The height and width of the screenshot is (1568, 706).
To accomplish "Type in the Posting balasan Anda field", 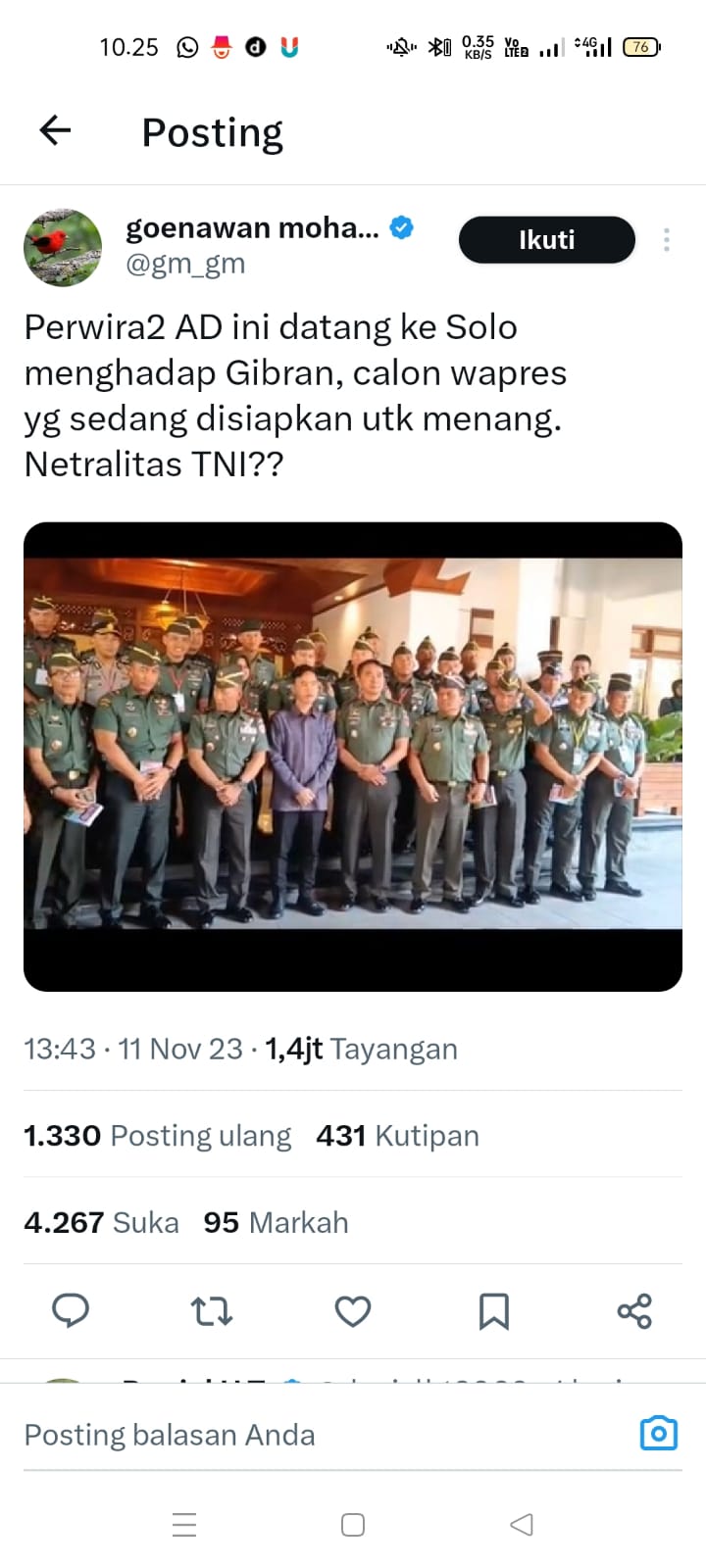I will tap(294, 1435).
